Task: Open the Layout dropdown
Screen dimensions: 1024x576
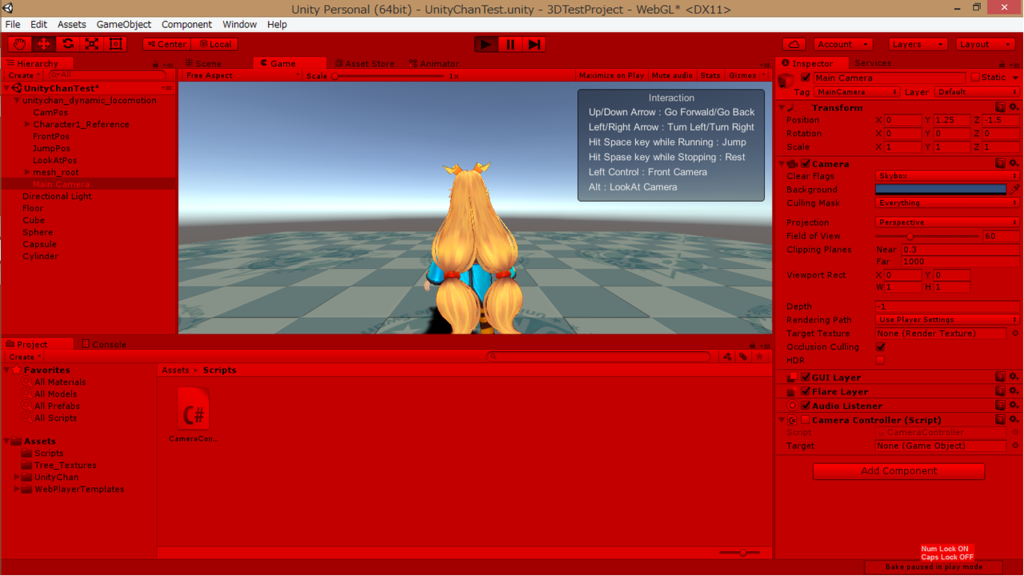Action: pyautogui.click(x=985, y=44)
